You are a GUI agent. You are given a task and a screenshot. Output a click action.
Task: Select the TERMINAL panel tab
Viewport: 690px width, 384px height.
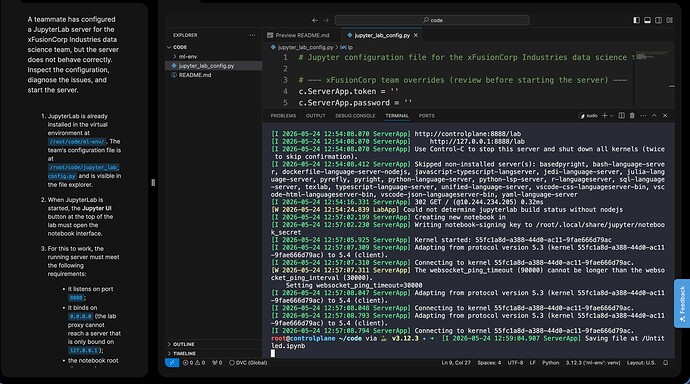click(397, 116)
